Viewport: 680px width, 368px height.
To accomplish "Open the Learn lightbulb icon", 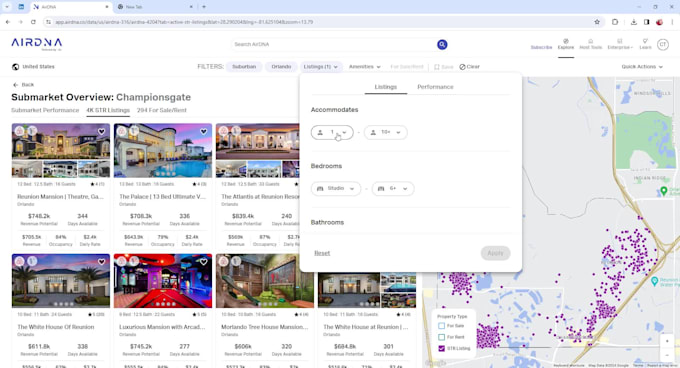I will click(645, 41).
